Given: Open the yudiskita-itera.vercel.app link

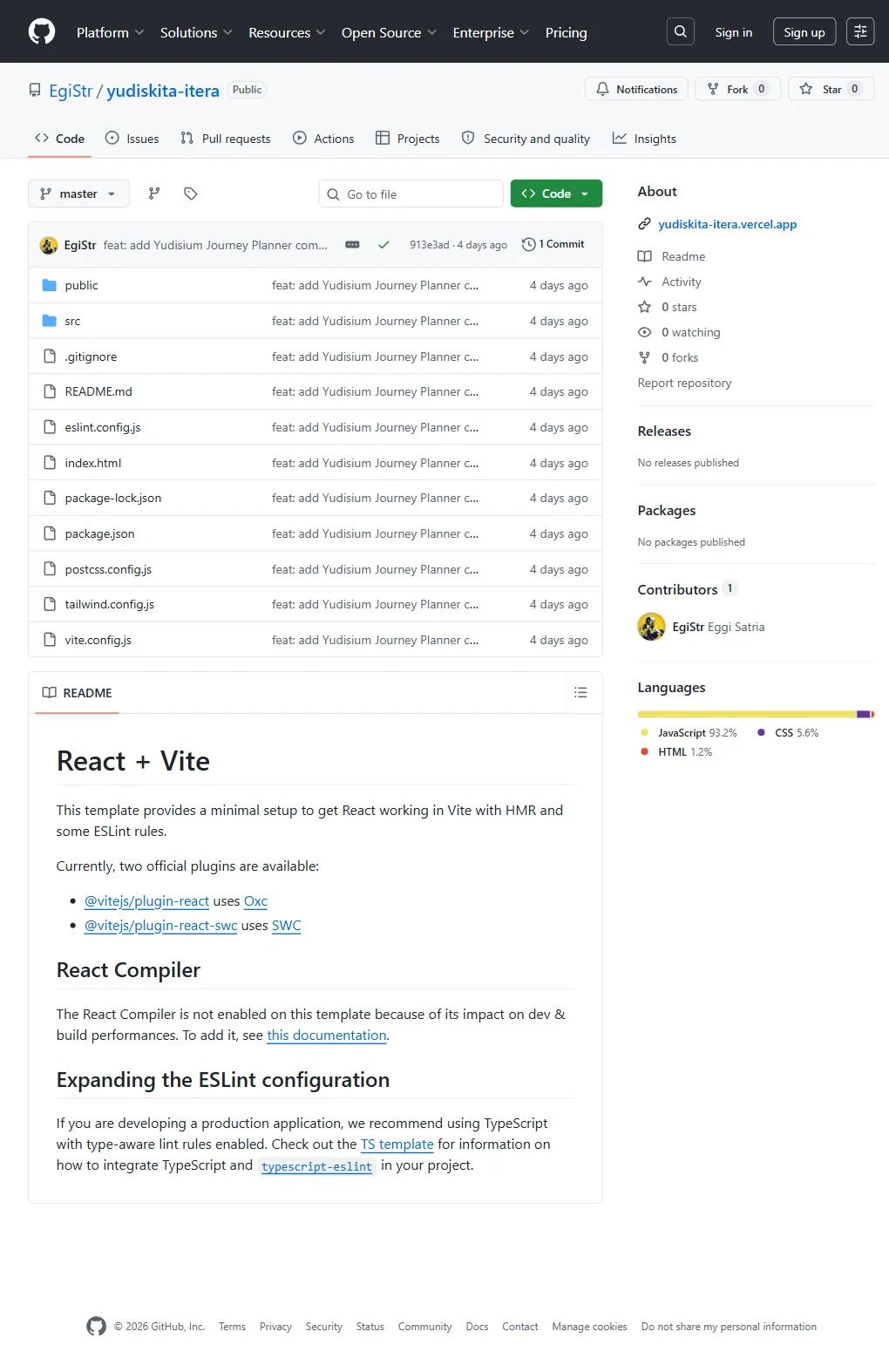Looking at the screenshot, I should pyautogui.click(x=728, y=224).
